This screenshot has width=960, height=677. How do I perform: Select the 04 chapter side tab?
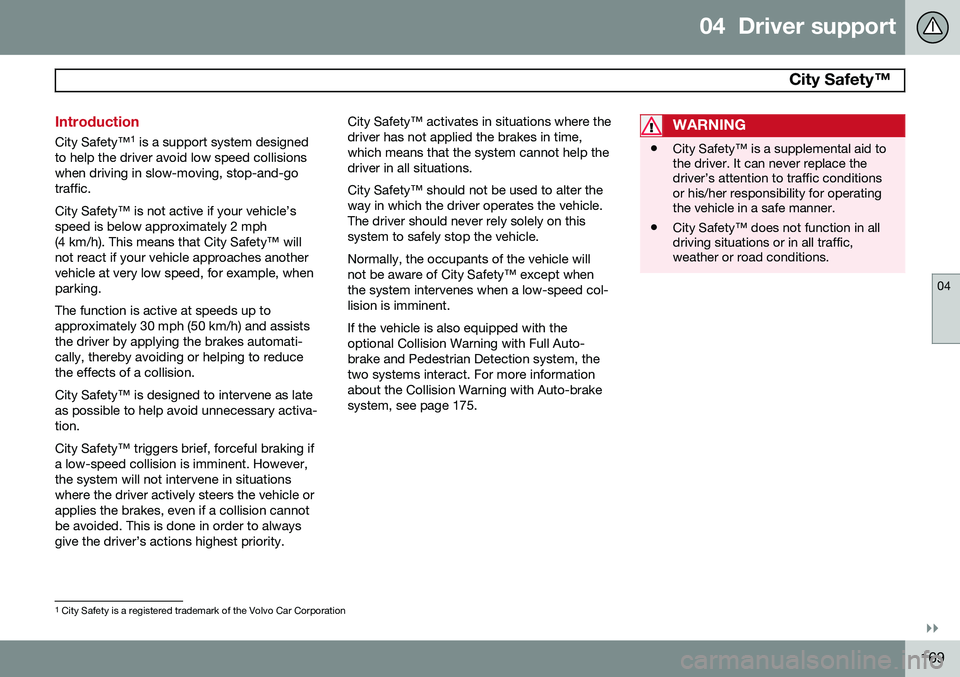click(x=945, y=309)
